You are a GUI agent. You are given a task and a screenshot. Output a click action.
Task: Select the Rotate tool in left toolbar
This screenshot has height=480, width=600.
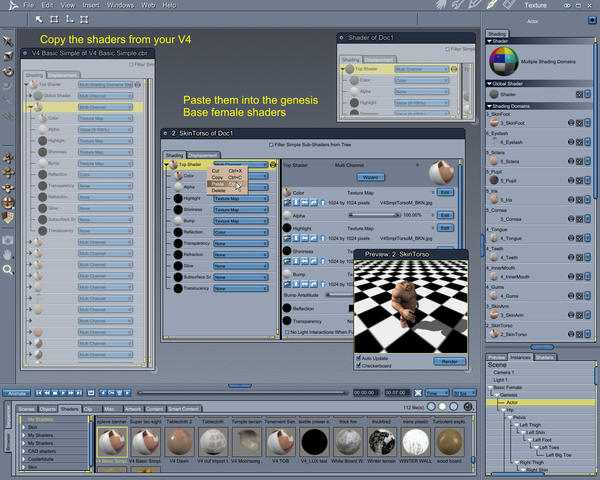[x=8, y=71]
